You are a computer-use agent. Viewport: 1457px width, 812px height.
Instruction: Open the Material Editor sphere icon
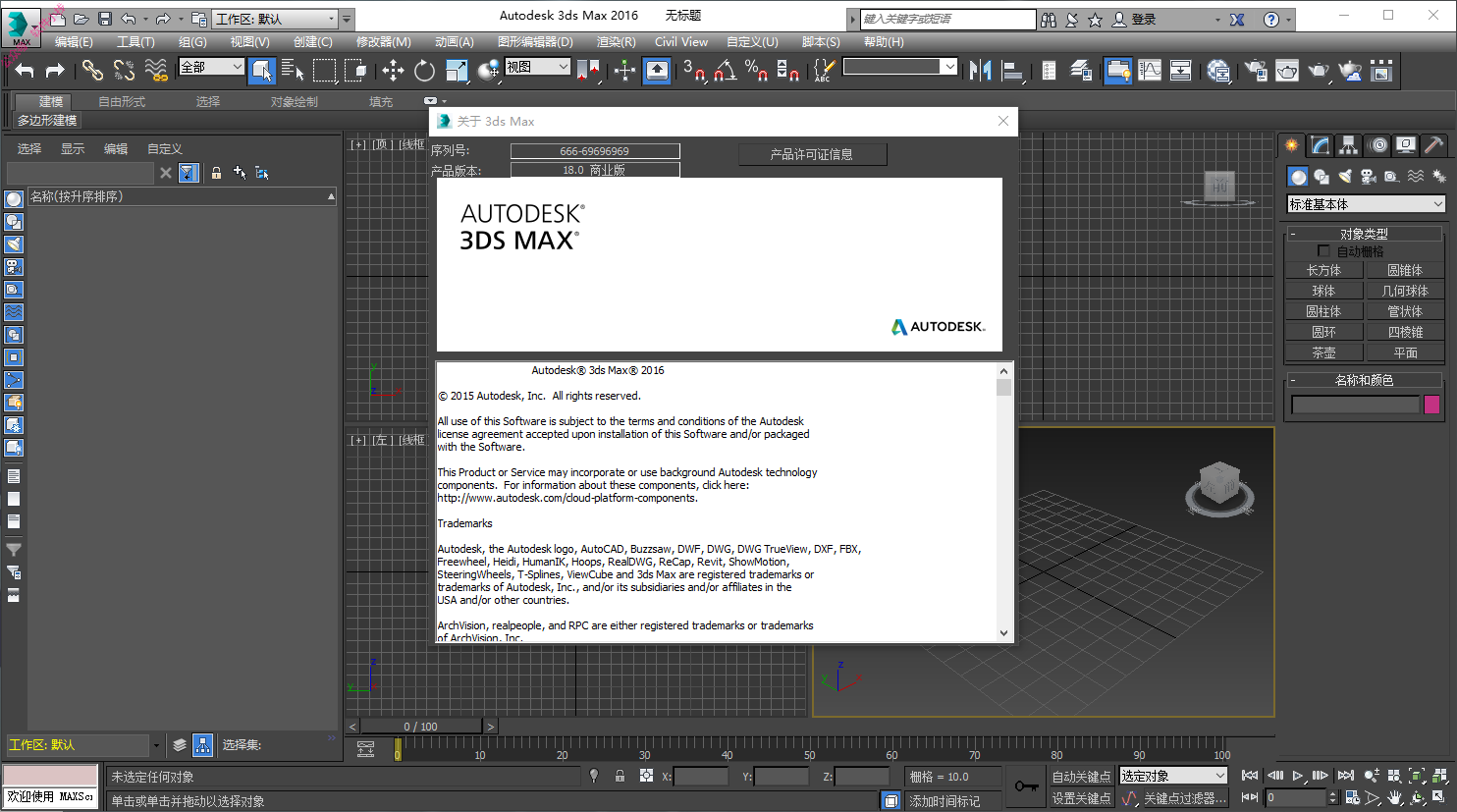[1218, 70]
